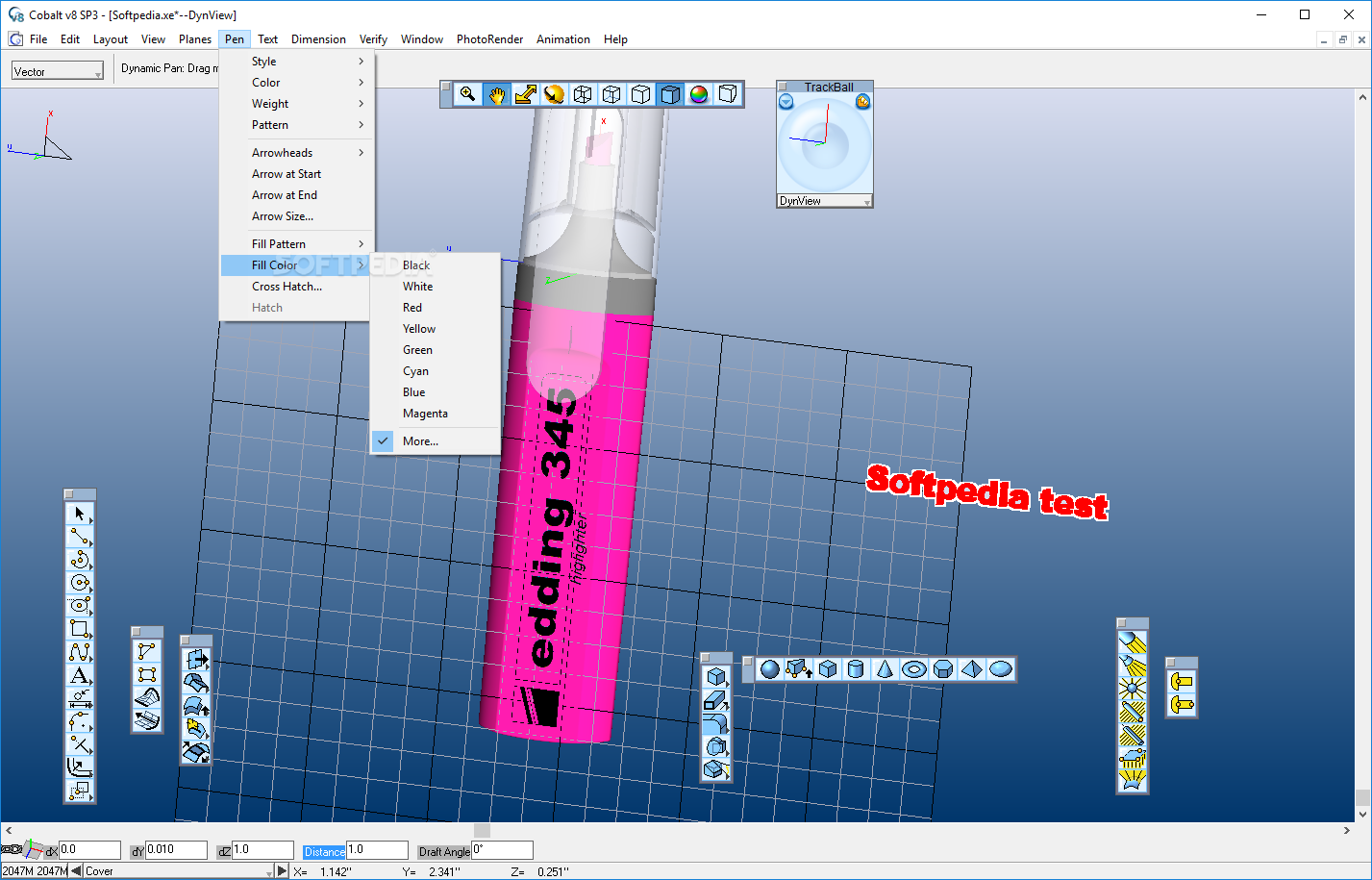
Task: Pick the single line drawing tool
Action: tap(80, 537)
